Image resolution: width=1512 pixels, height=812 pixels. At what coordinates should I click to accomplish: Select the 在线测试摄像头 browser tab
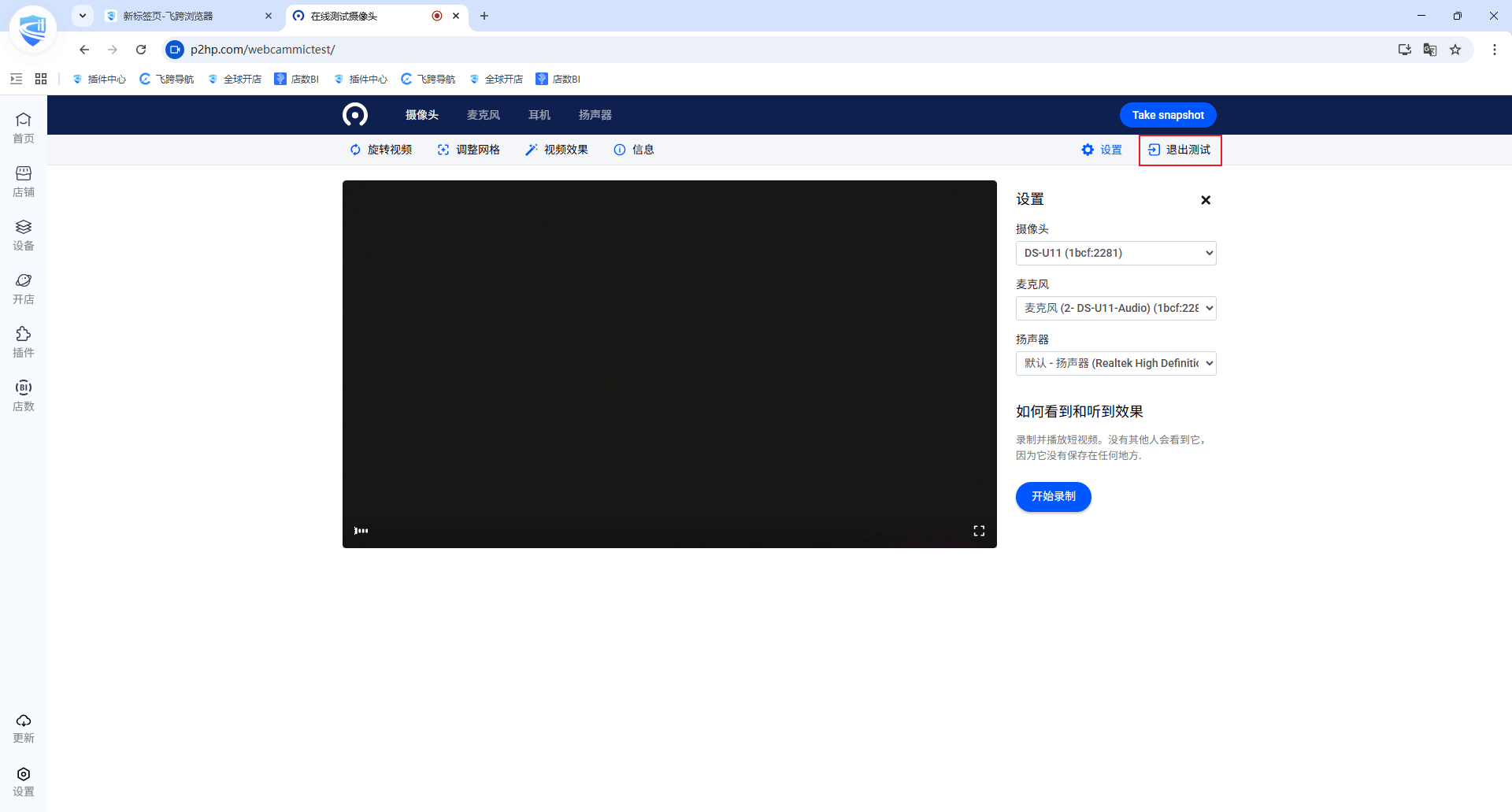[376, 16]
